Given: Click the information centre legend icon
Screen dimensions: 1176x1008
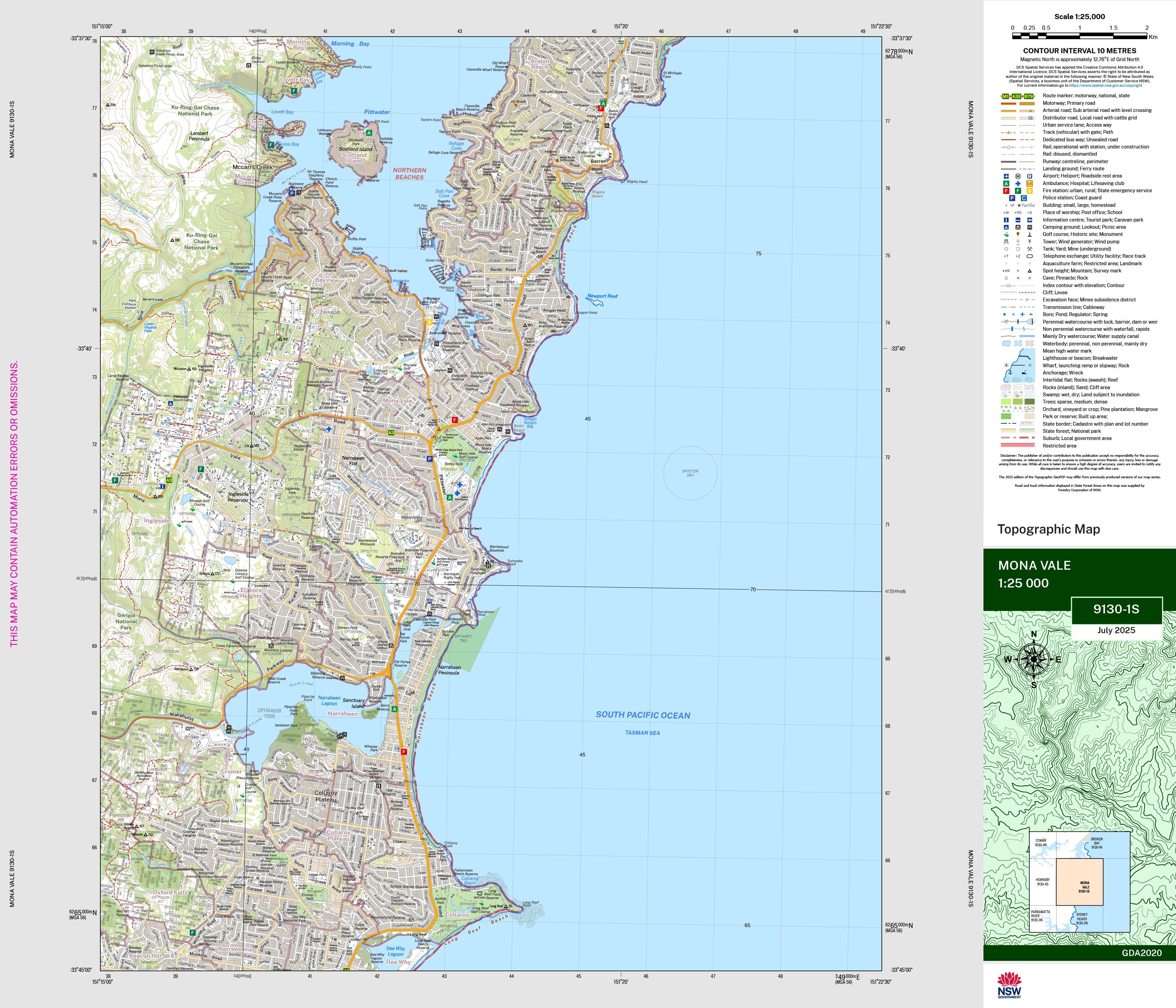Looking at the screenshot, I should click(1006, 219).
